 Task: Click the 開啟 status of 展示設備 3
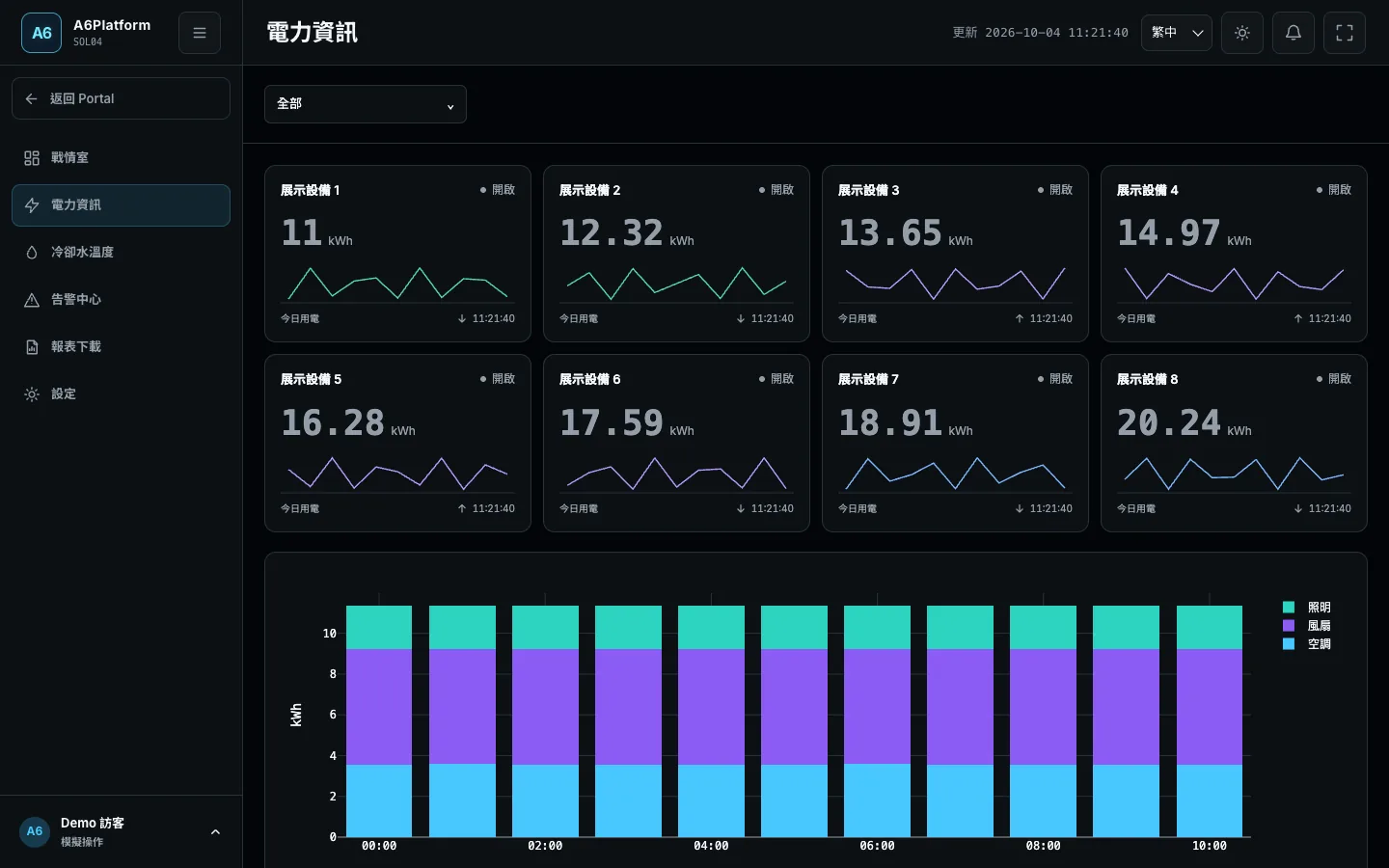(1055, 190)
